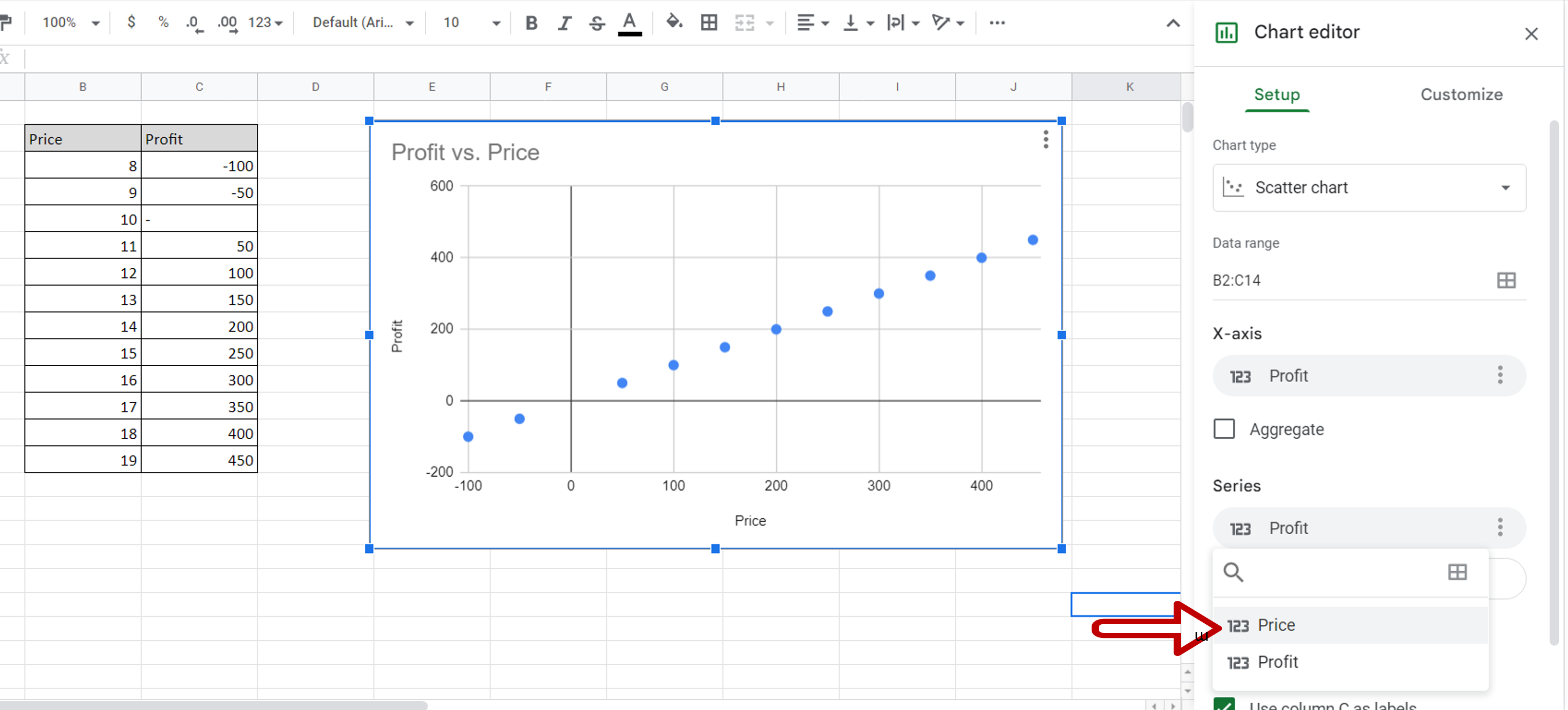1568x710 pixels.
Task: Open borders tool
Action: point(709,23)
